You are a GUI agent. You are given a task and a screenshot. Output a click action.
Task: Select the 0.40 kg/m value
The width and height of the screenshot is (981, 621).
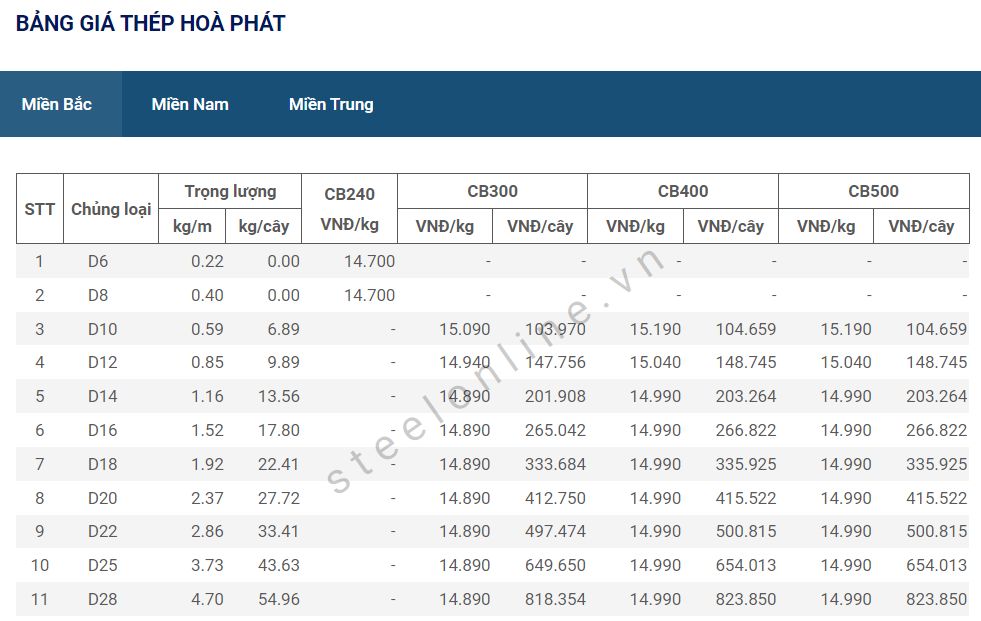point(207,295)
